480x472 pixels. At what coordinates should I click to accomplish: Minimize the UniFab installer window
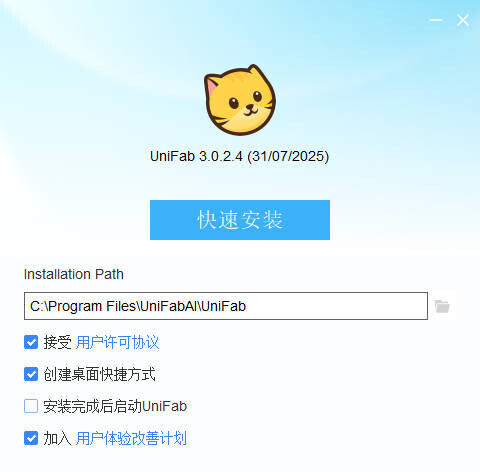click(436, 20)
